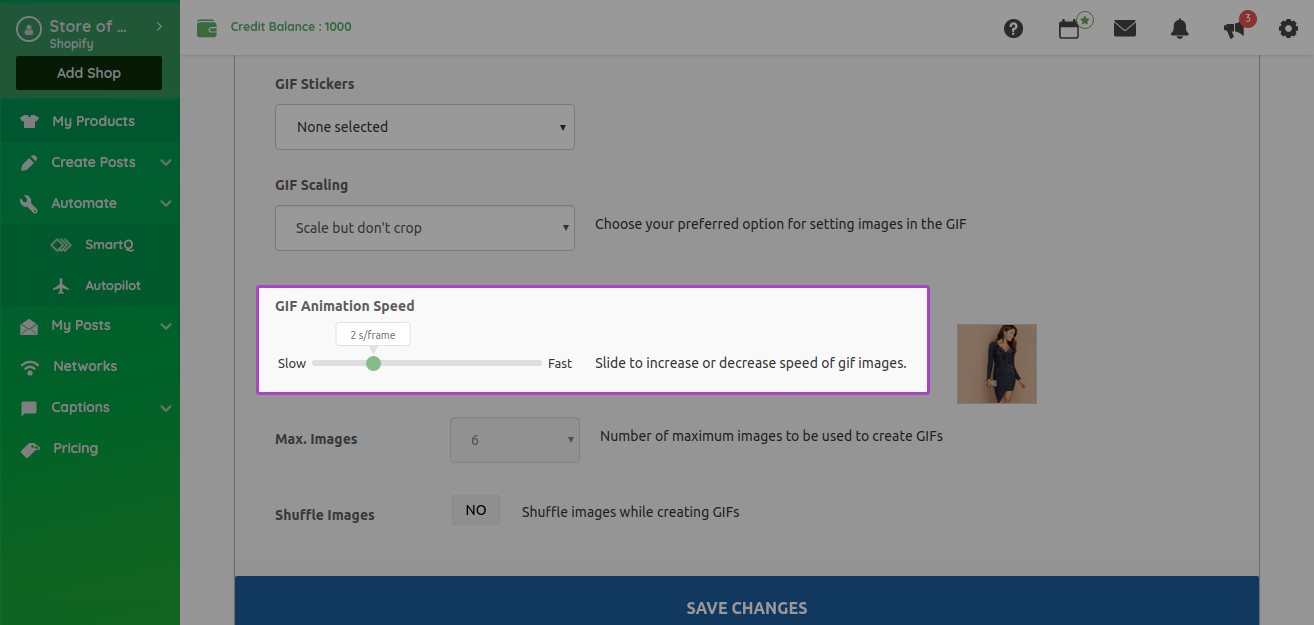Click the Add Shop button
1314x625 pixels.
click(x=88, y=73)
